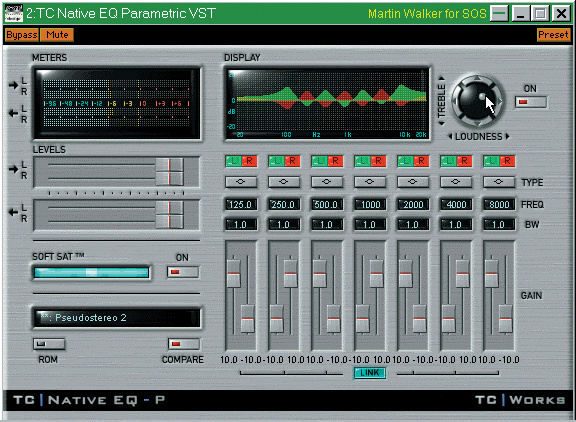
Task: Click the filter TYPE button for 125.0 band
Action: pyautogui.click(x=241, y=182)
